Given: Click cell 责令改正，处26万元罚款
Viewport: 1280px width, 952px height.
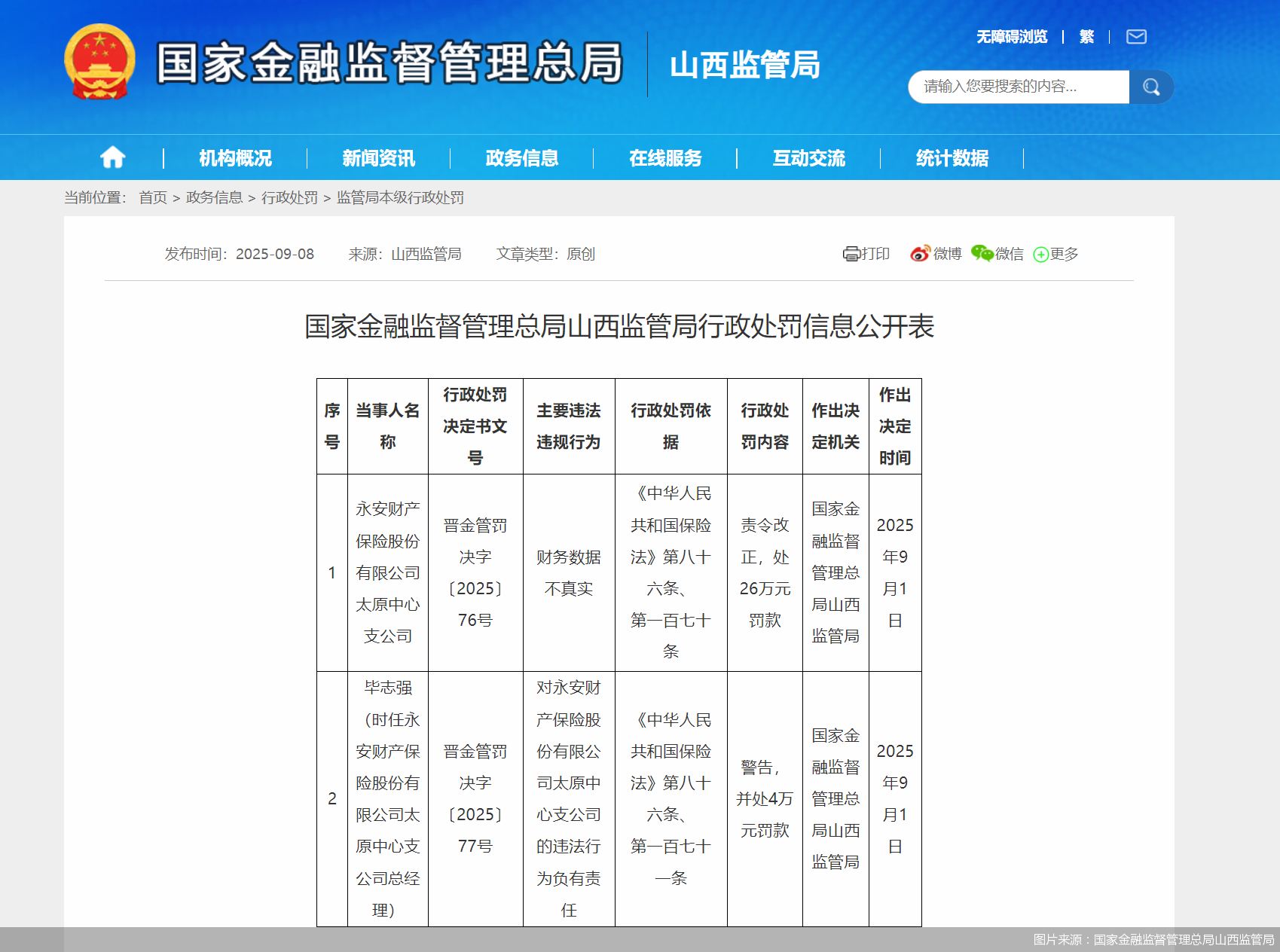Looking at the screenshot, I should tap(765, 572).
